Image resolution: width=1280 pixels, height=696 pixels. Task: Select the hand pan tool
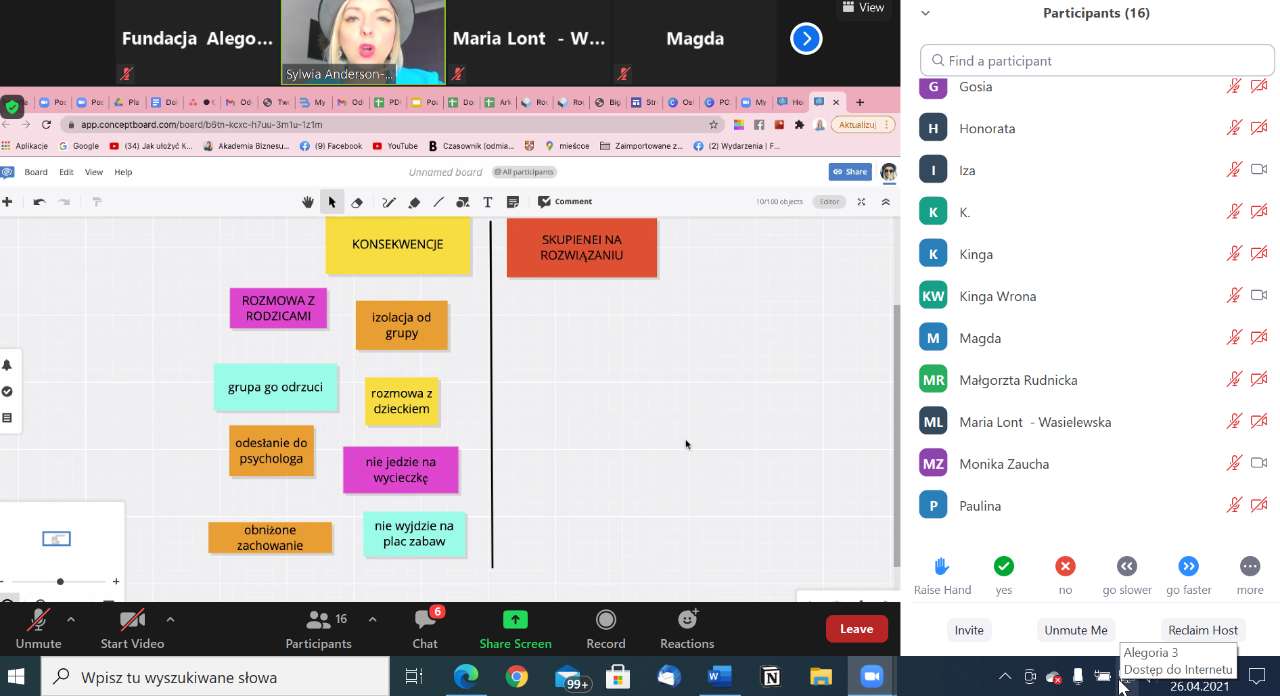[308, 202]
